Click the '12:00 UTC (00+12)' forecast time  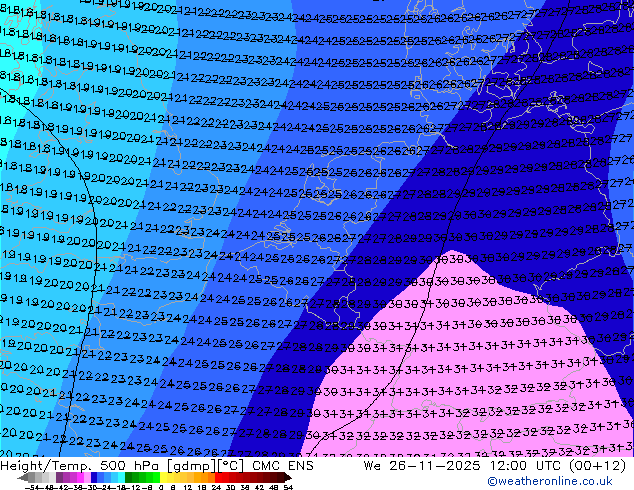pyautogui.click(x=558, y=466)
